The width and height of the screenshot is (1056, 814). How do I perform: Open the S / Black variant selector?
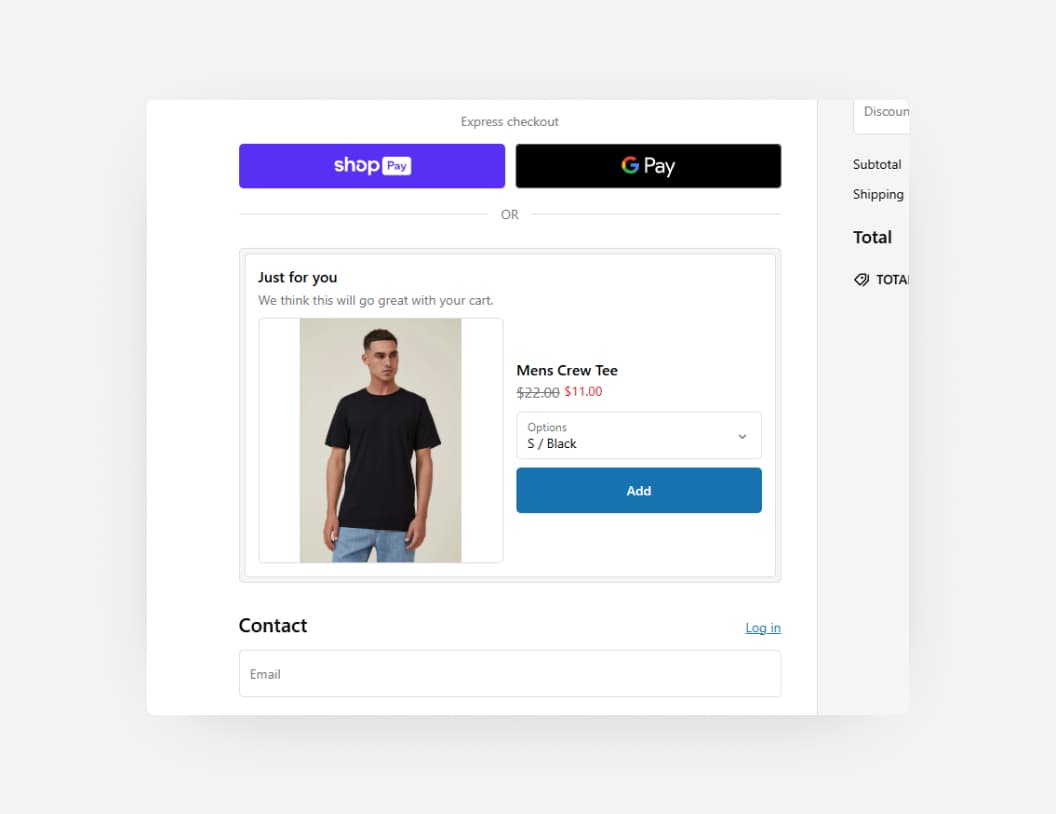[x=638, y=436]
